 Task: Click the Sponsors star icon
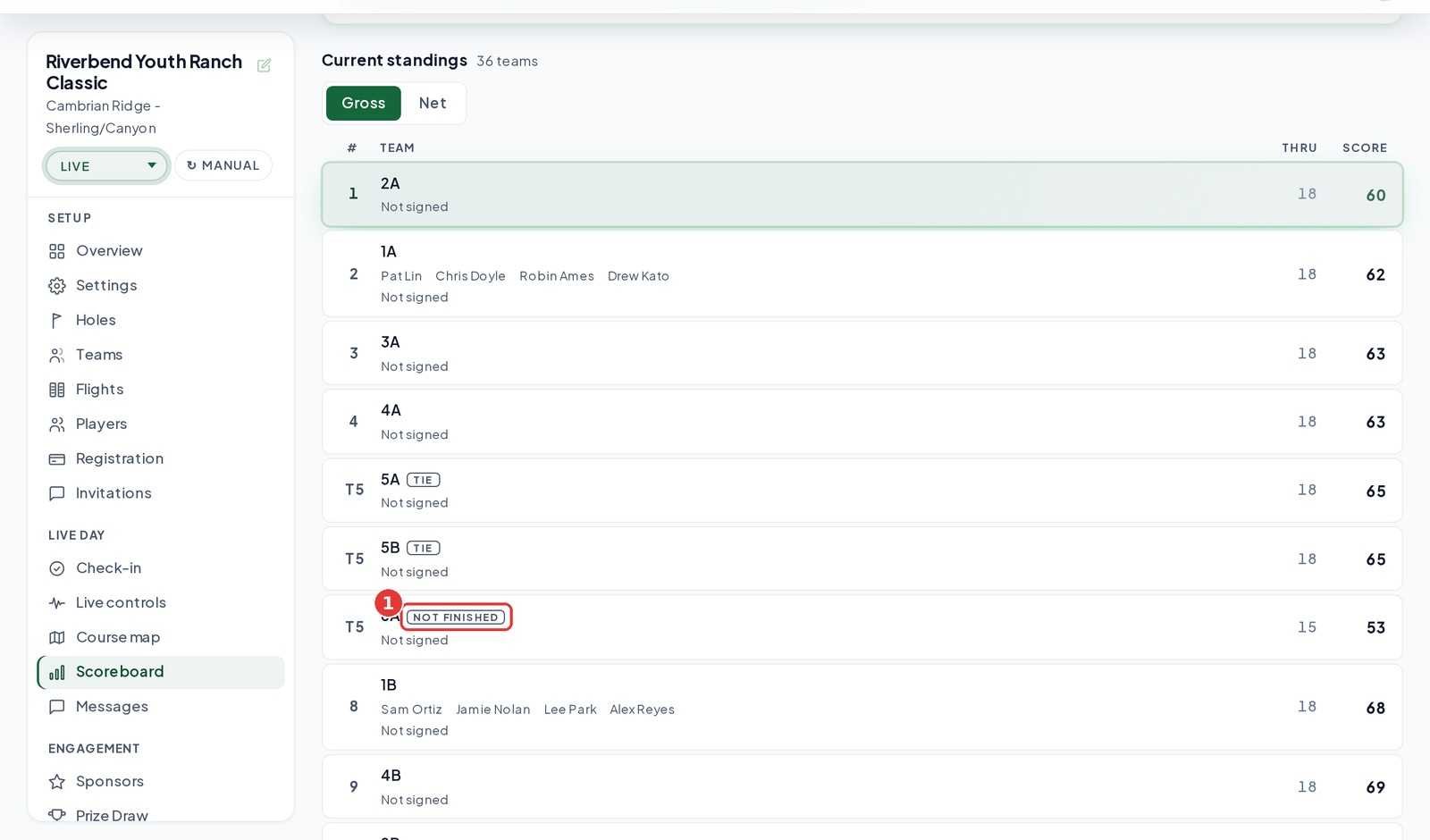(57, 782)
